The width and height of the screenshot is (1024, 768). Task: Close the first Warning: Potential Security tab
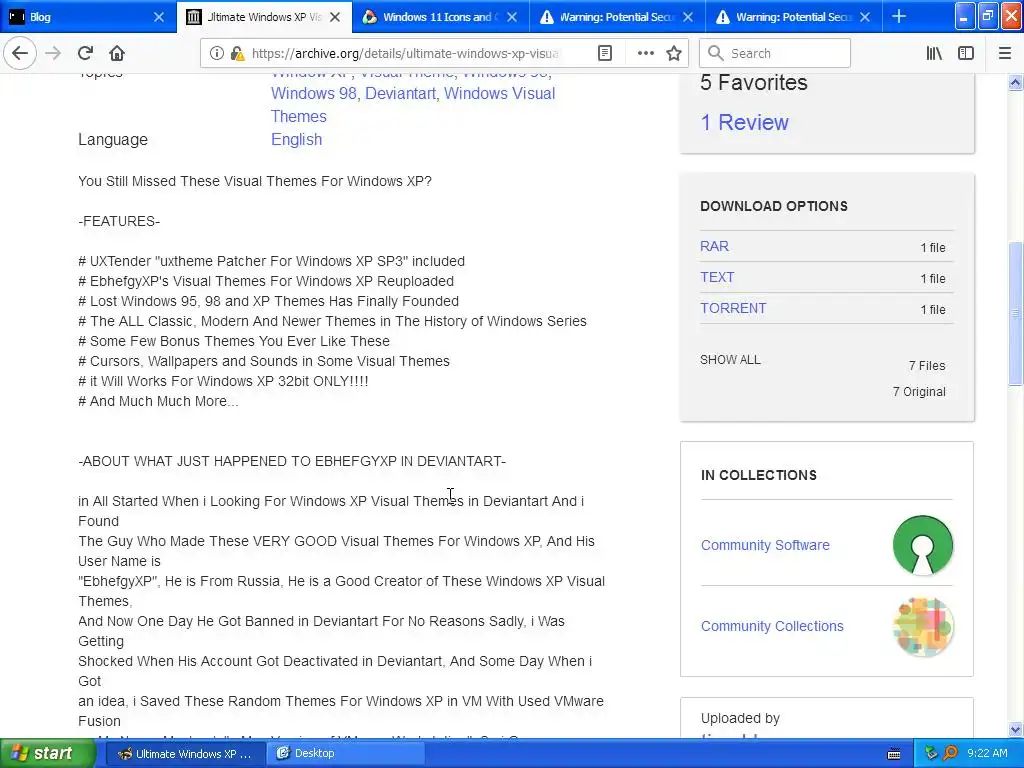click(x=688, y=17)
